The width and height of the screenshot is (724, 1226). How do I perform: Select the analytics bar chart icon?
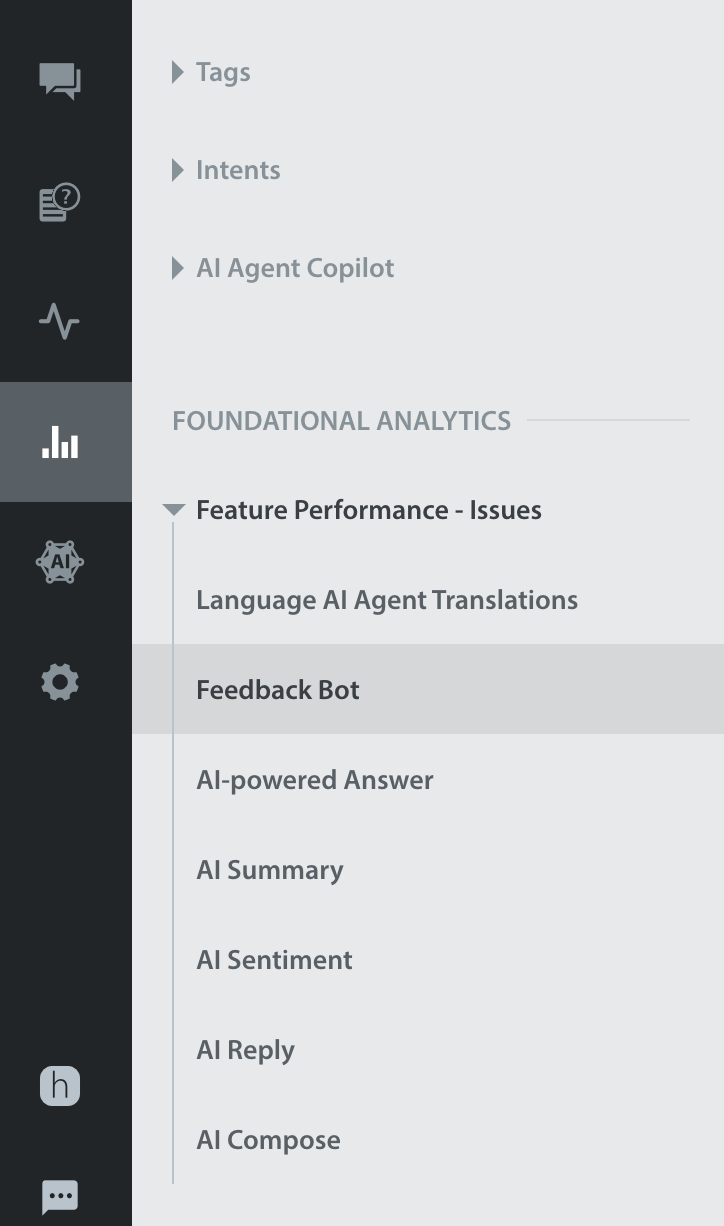(60, 442)
